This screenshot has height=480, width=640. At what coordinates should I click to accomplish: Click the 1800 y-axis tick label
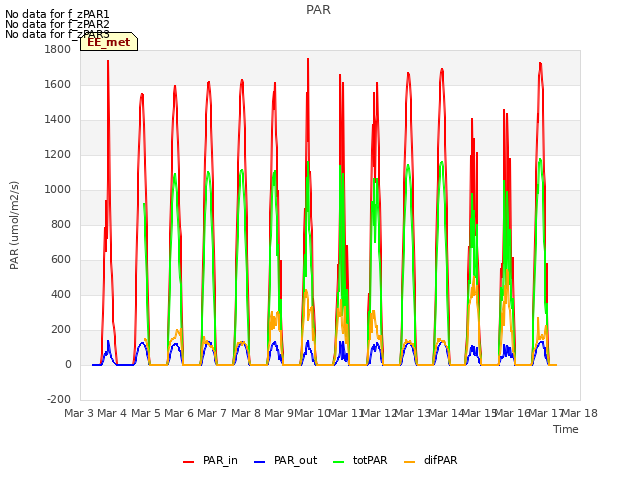58,50
